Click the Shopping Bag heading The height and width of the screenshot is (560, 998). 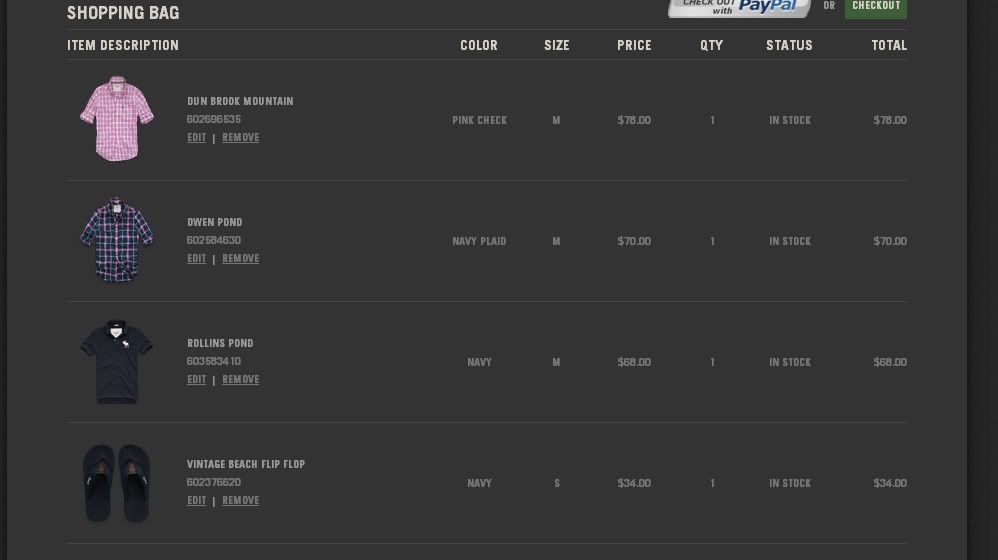[123, 13]
